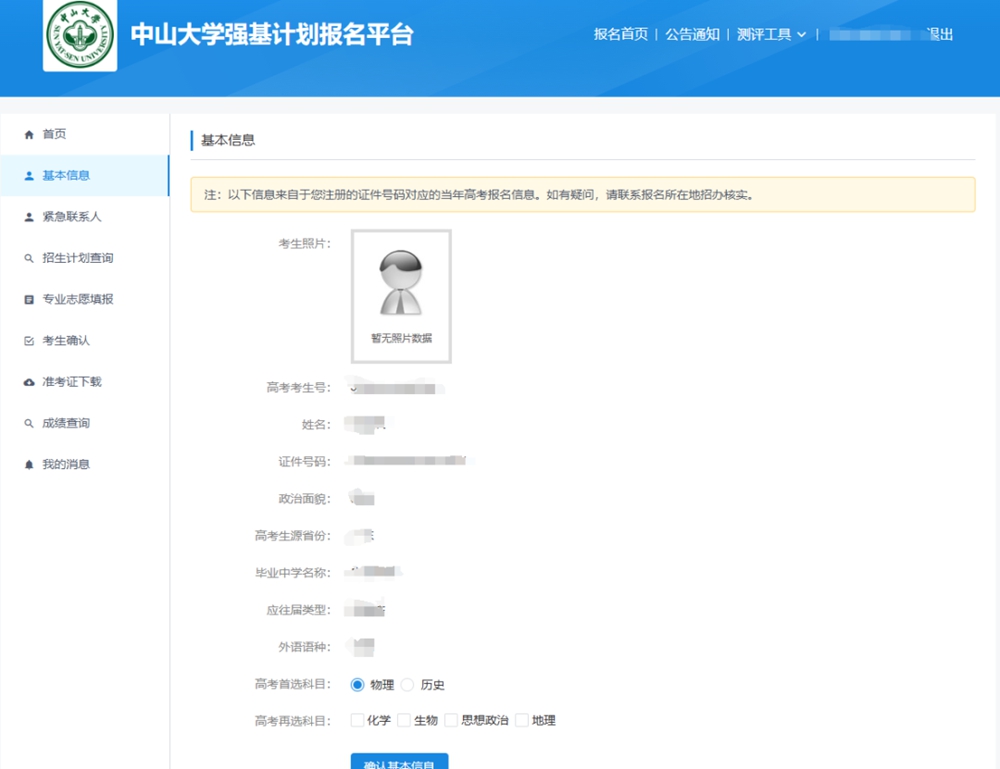This screenshot has width=1000, height=769.
Task: Tick the 生物 subject checkbox
Action: tap(404, 720)
